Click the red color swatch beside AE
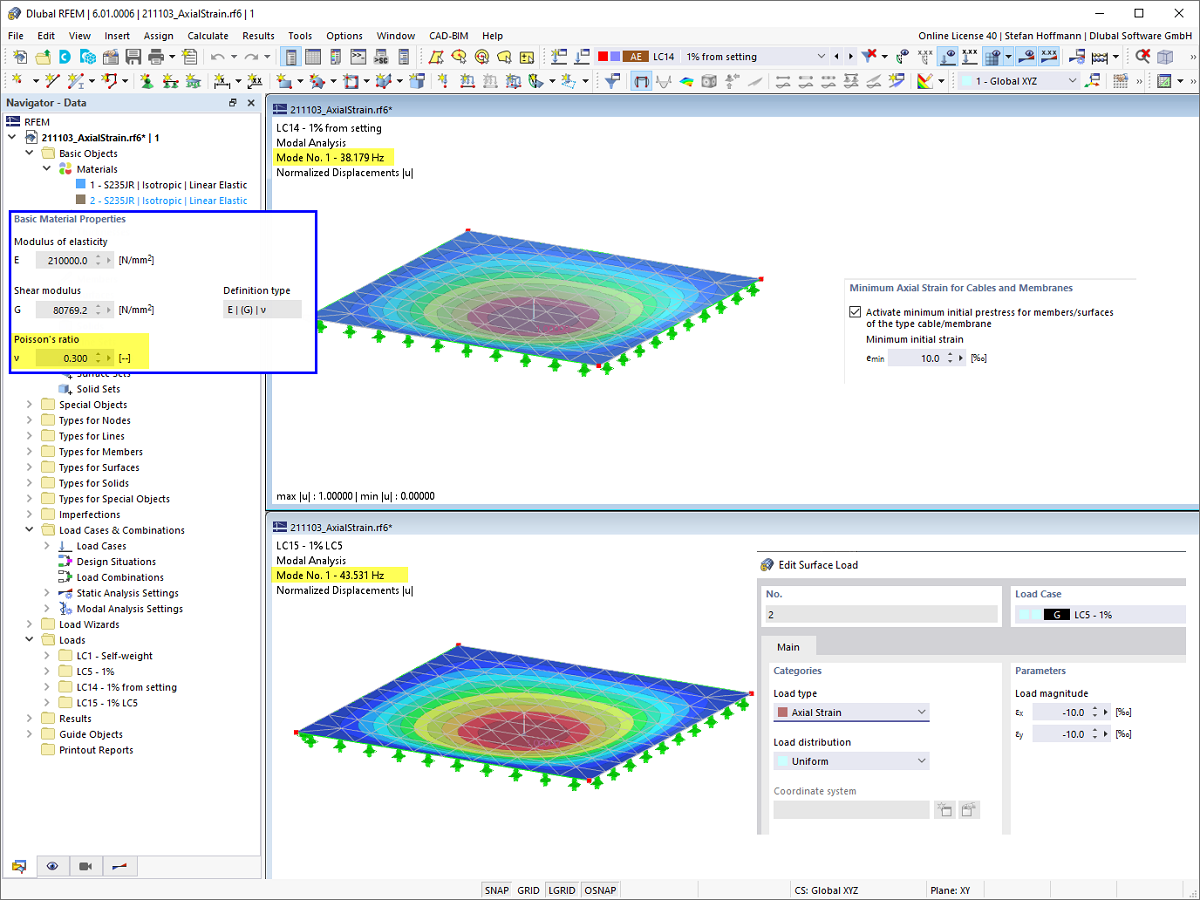Viewport: 1200px width, 900px height. pos(602,56)
